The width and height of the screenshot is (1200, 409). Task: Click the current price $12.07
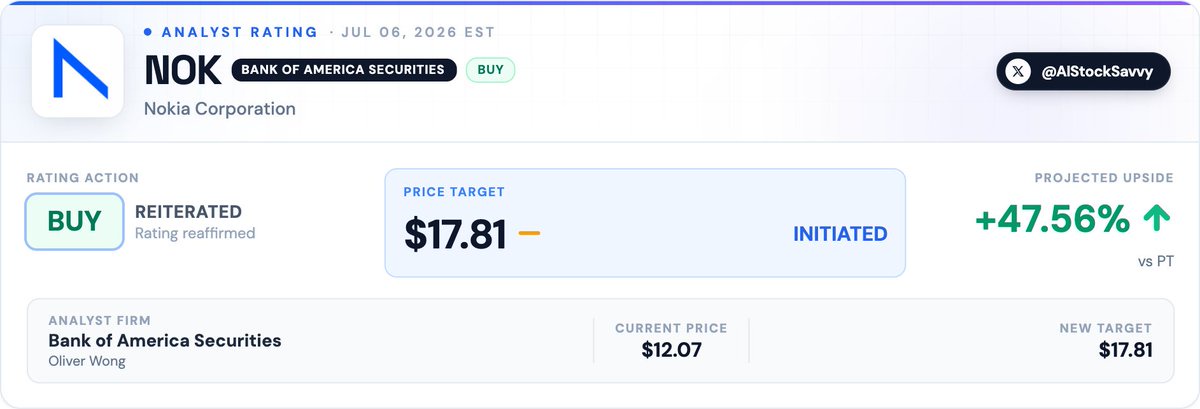point(671,350)
